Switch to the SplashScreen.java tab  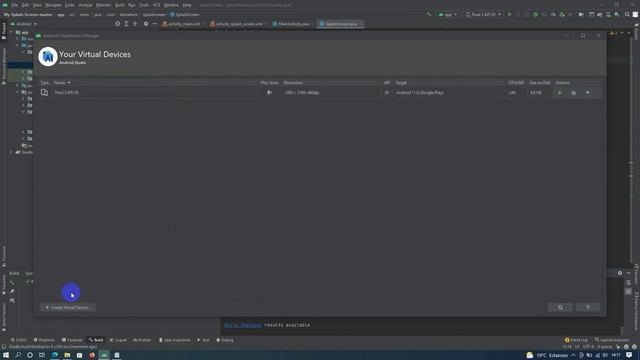click(x=341, y=24)
